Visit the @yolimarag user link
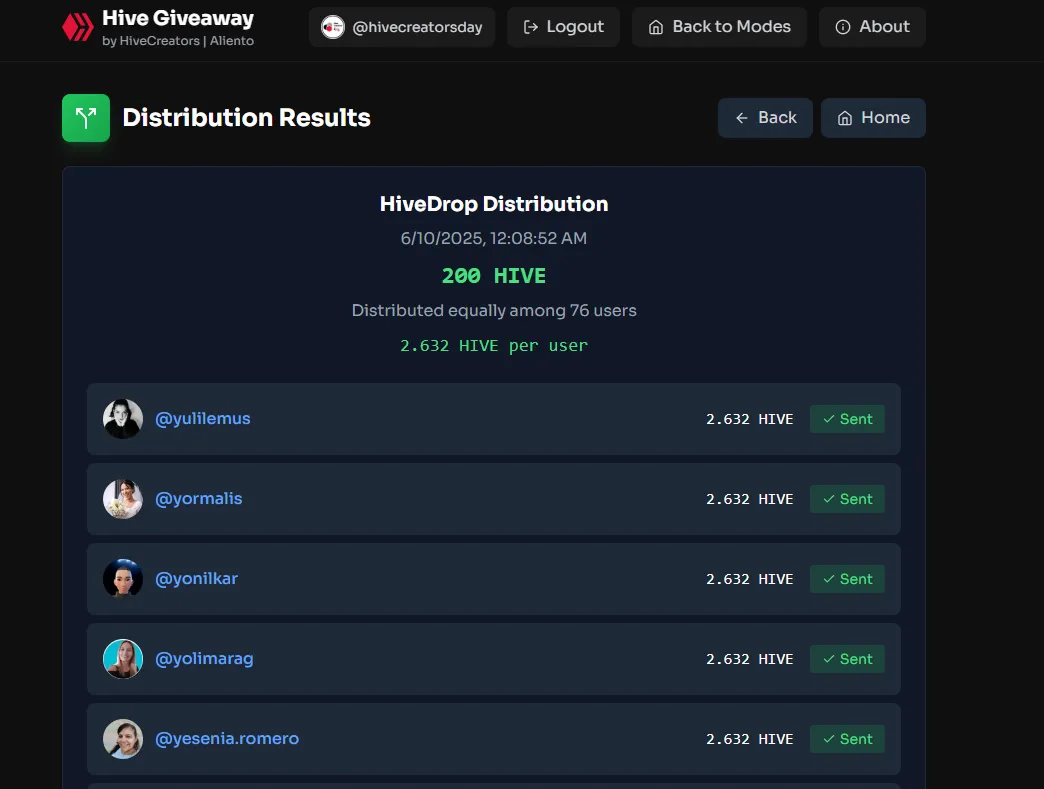The image size is (1044, 789). [x=204, y=658]
